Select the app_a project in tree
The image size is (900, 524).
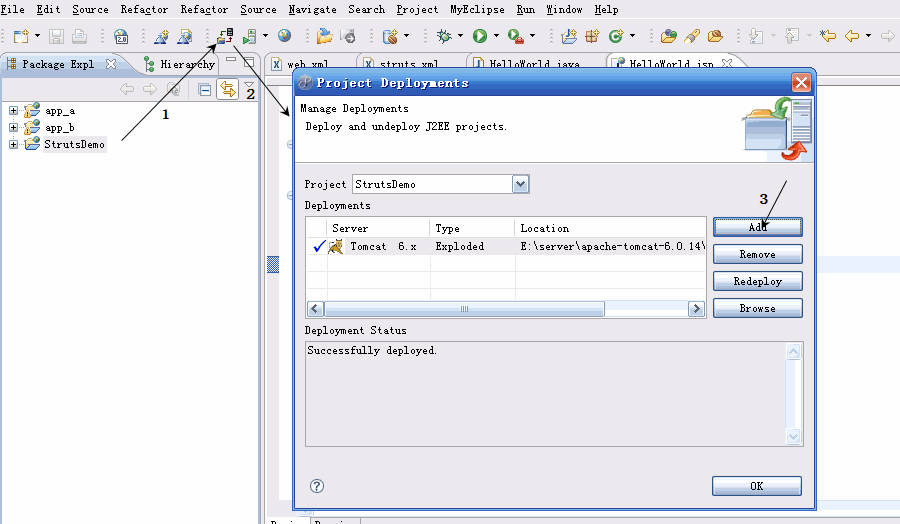coord(60,111)
